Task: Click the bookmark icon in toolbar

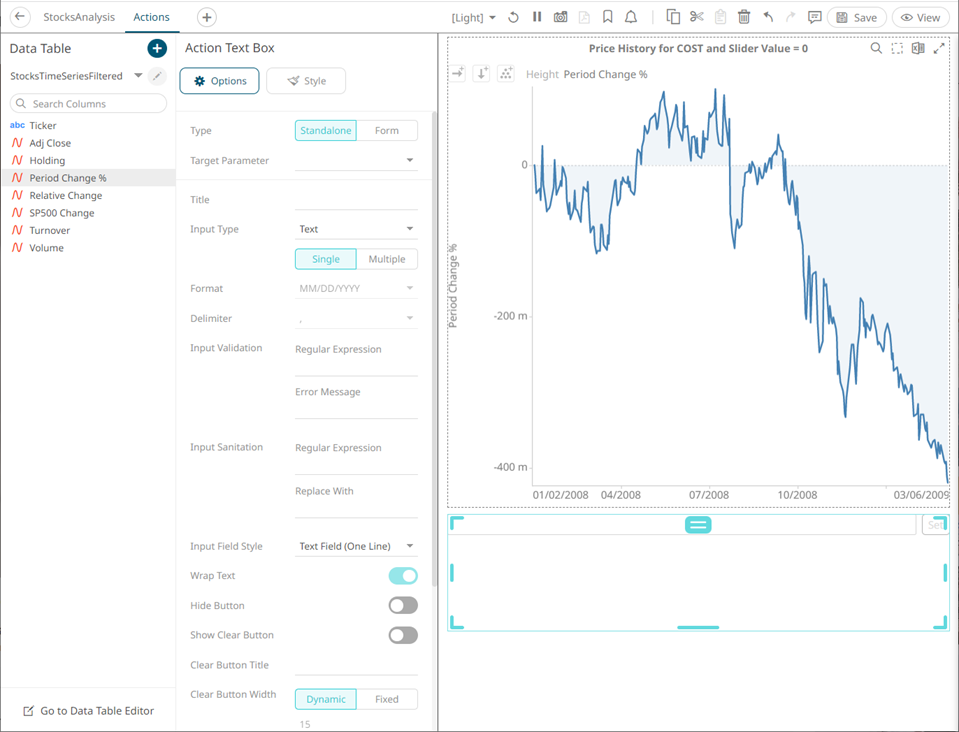Action: pyautogui.click(x=607, y=17)
